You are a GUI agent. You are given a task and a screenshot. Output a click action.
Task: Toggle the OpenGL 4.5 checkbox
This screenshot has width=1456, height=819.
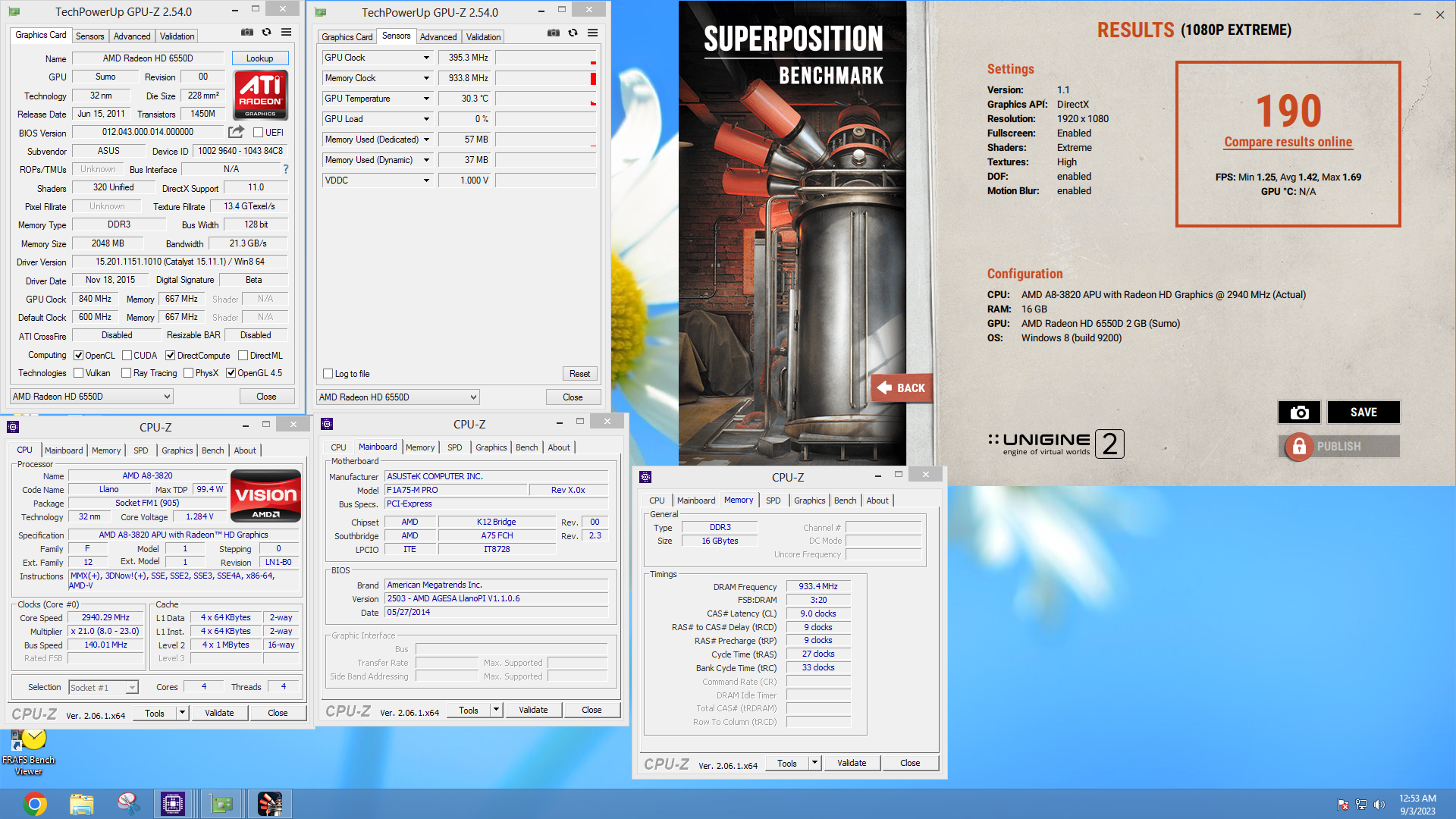pyautogui.click(x=231, y=373)
